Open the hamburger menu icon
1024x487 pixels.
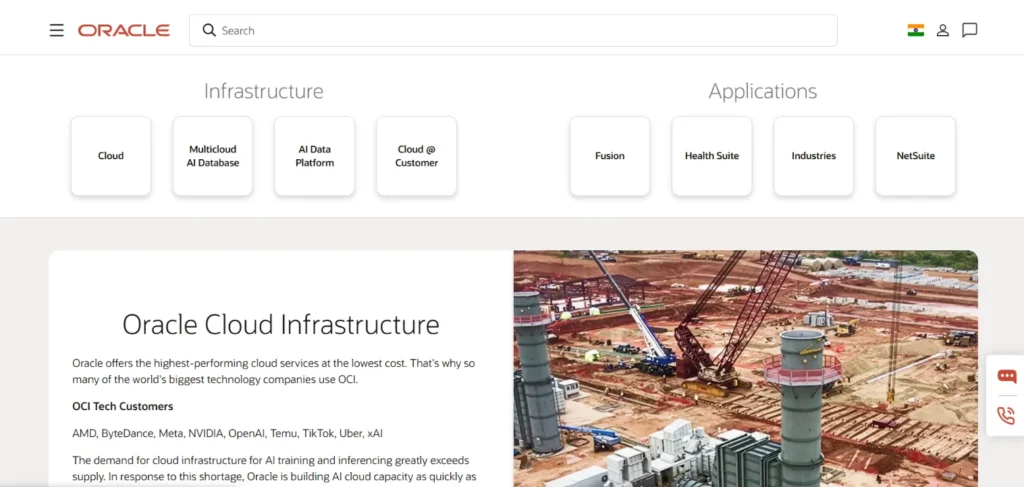coord(57,31)
